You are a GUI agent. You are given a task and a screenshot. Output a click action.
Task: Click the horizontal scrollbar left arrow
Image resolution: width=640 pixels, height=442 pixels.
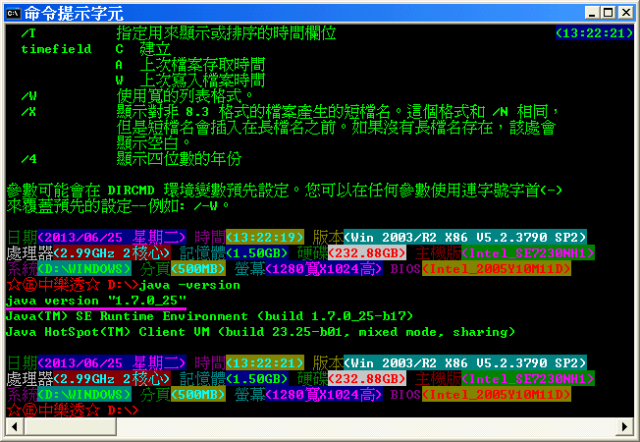[x=15, y=427]
